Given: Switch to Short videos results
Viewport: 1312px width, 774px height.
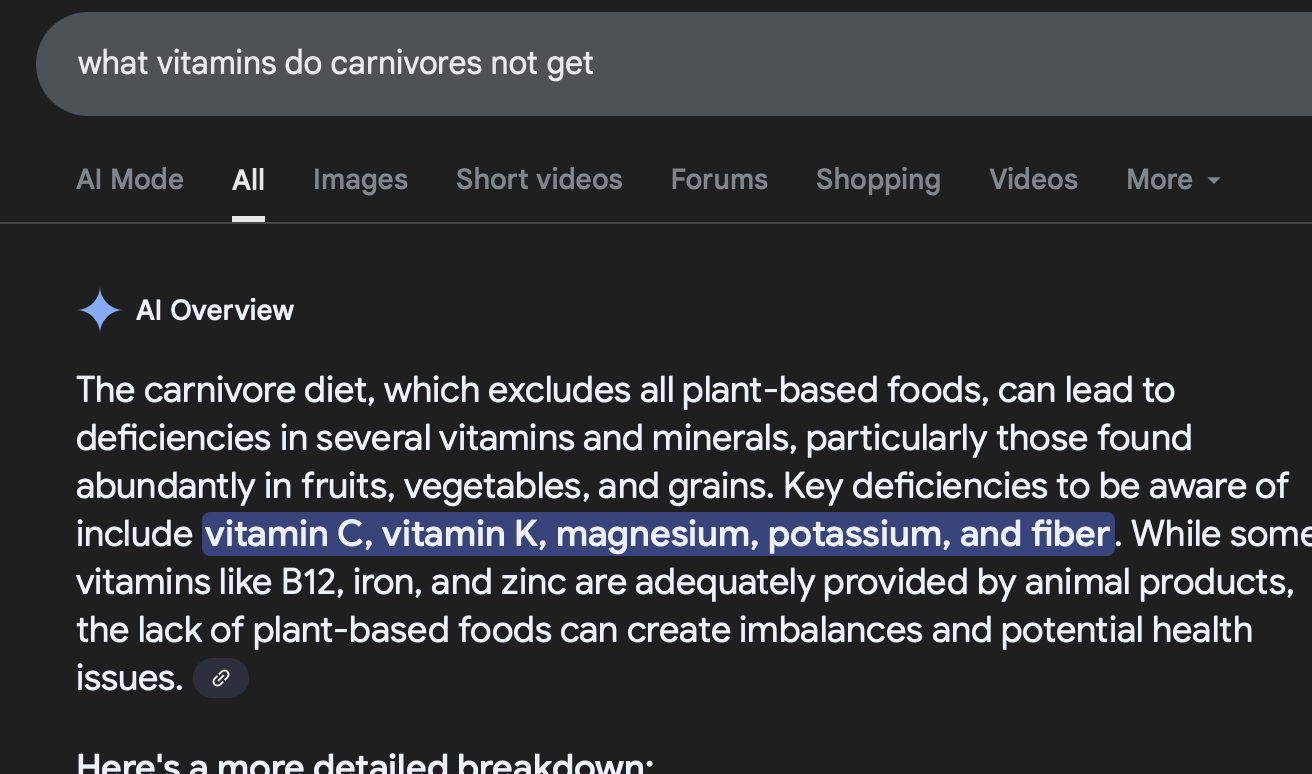Looking at the screenshot, I should (x=539, y=180).
